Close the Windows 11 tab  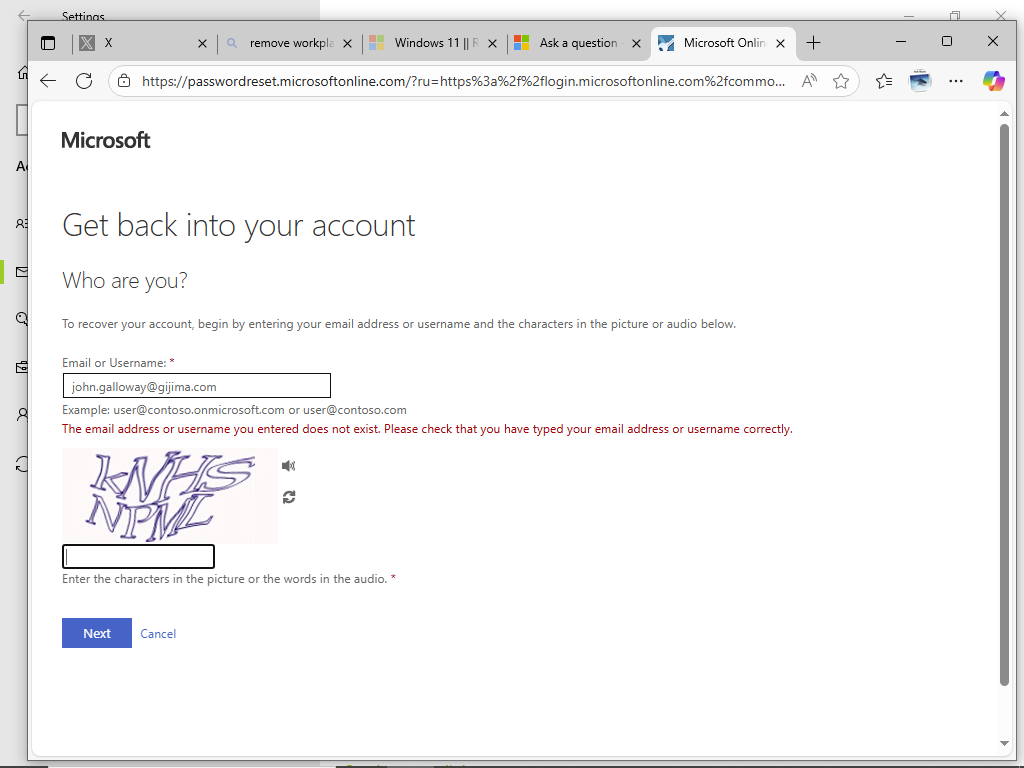[492, 44]
